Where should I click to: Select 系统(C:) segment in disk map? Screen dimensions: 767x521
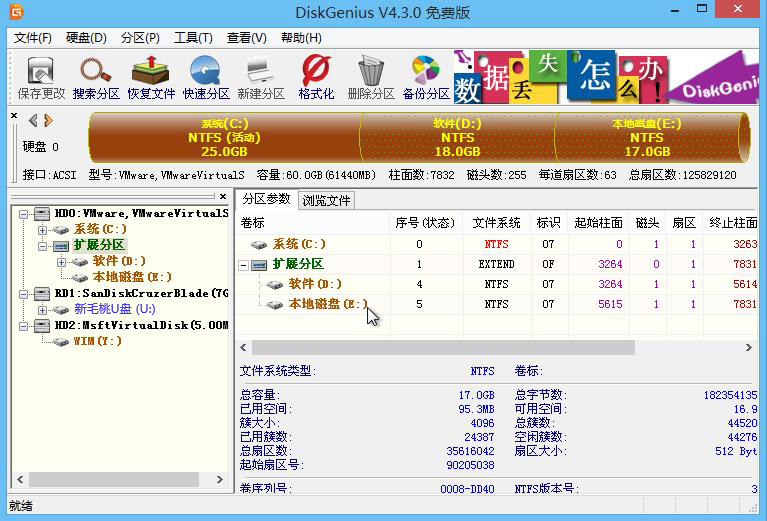point(225,137)
